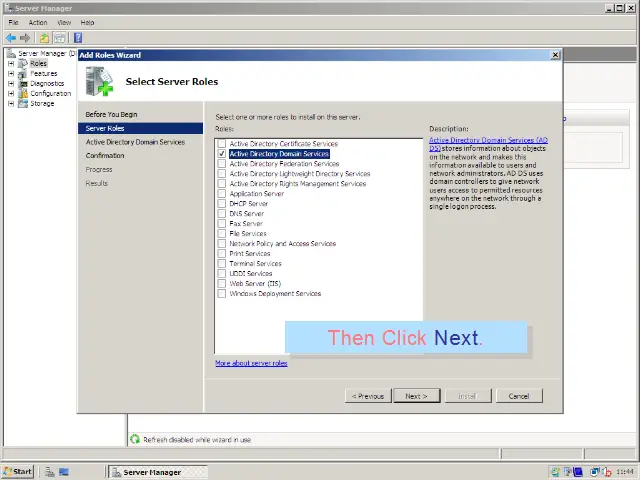The image size is (640, 480).
Task: Open the Action menu
Action: tap(38, 22)
